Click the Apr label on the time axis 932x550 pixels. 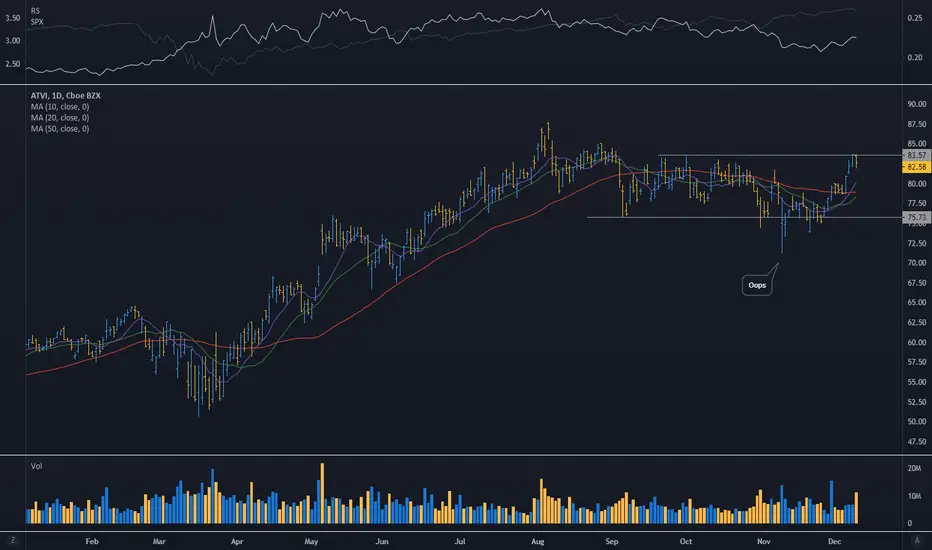[237, 542]
